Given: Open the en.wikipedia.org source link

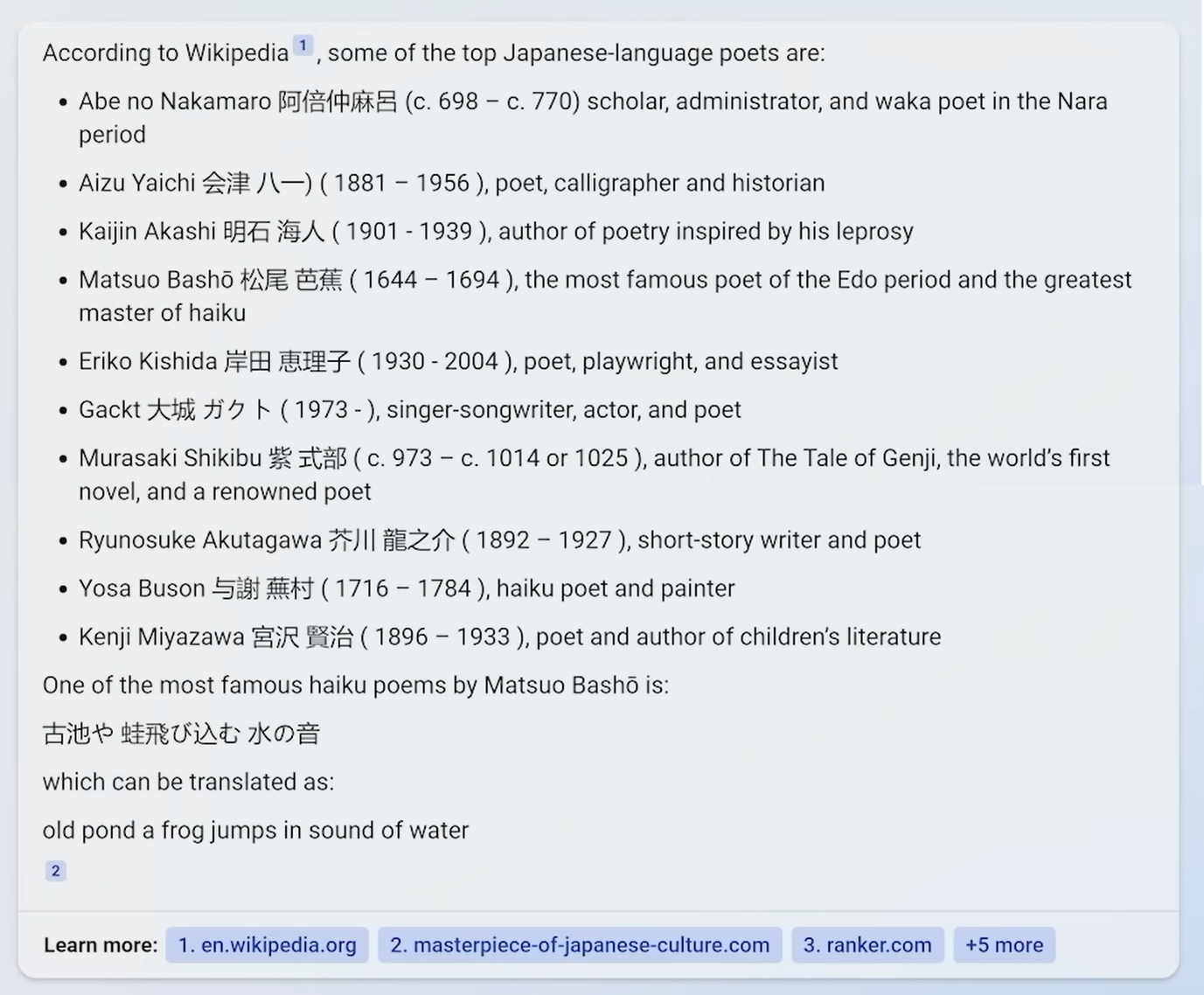Looking at the screenshot, I should pos(267,945).
